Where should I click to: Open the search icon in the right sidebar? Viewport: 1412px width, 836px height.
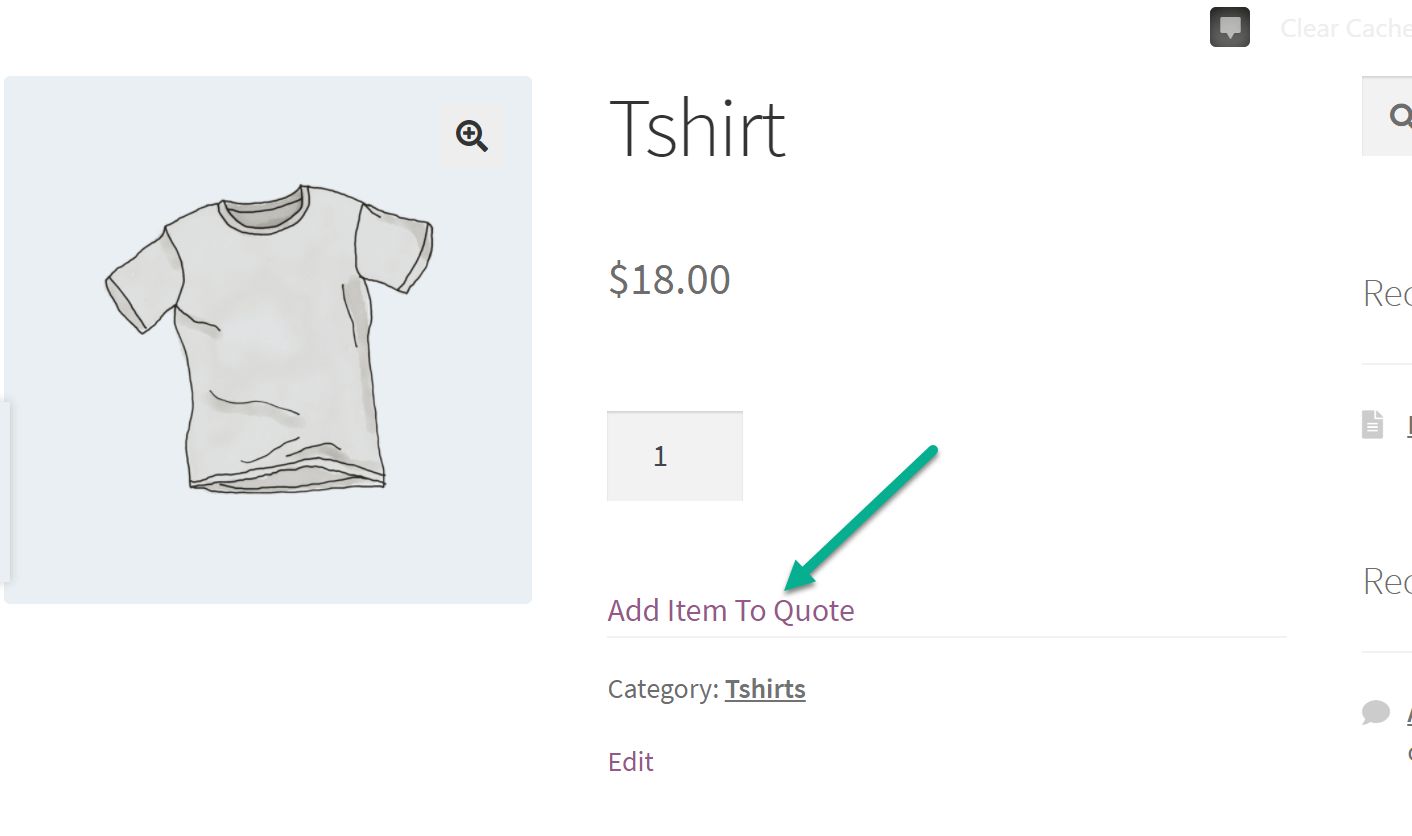pyautogui.click(x=1398, y=115)
